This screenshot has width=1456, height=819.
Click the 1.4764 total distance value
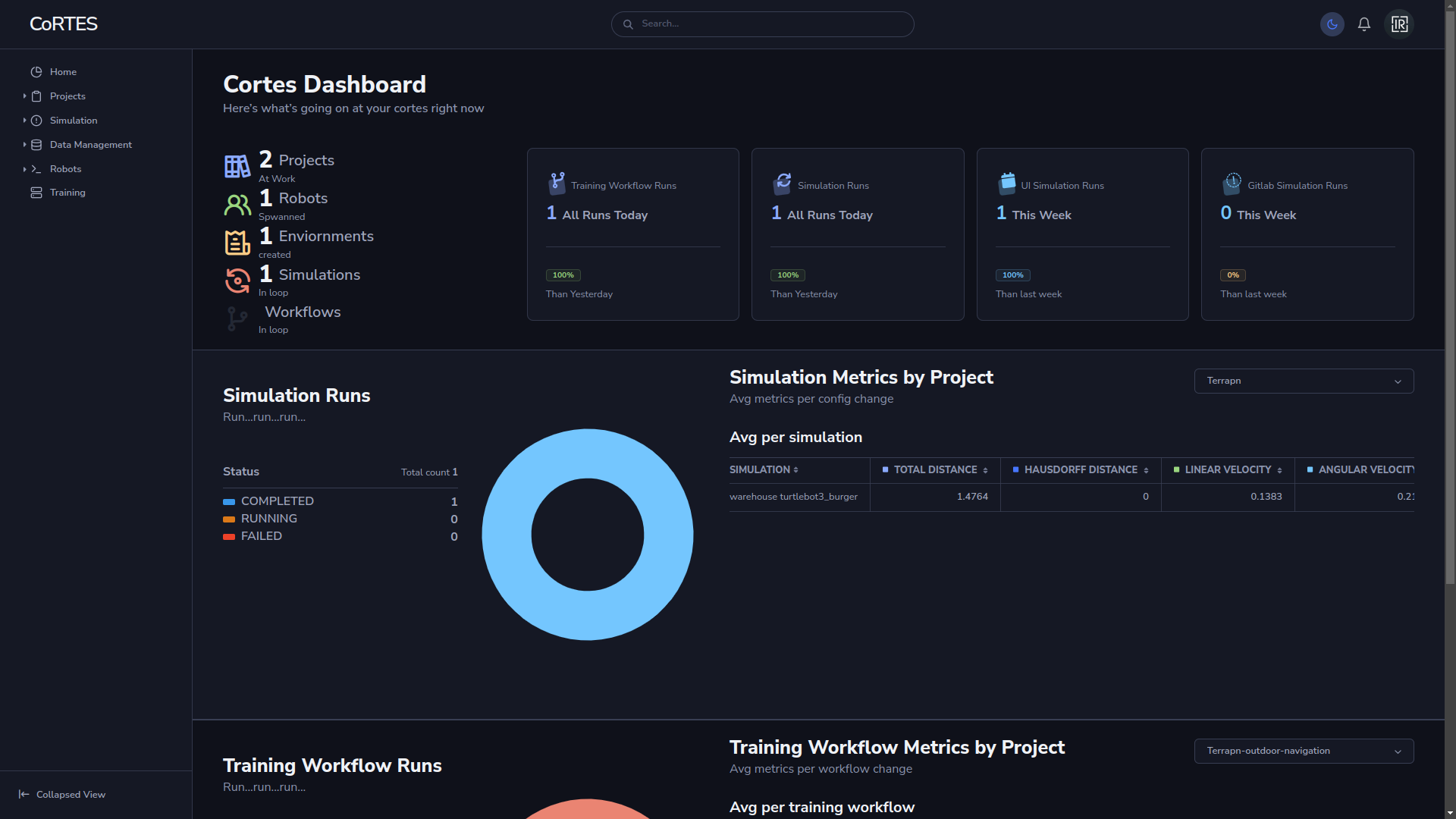(x=972, y=497)
